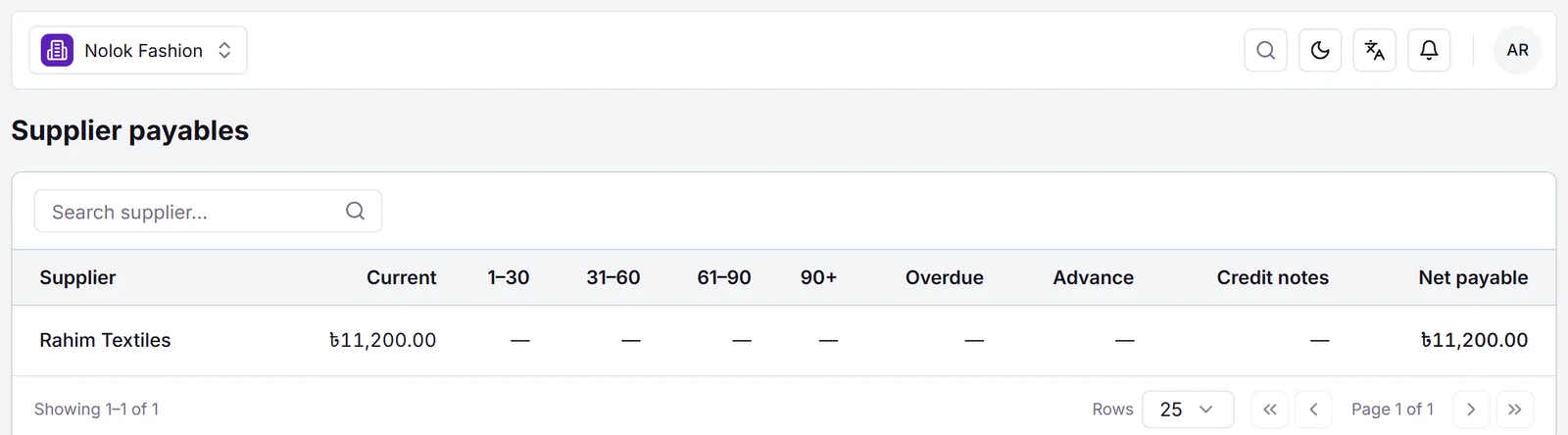This screenshot has width=1568, height=435.
Task: Sort by the Supplier column header
Action: [77, 277]
